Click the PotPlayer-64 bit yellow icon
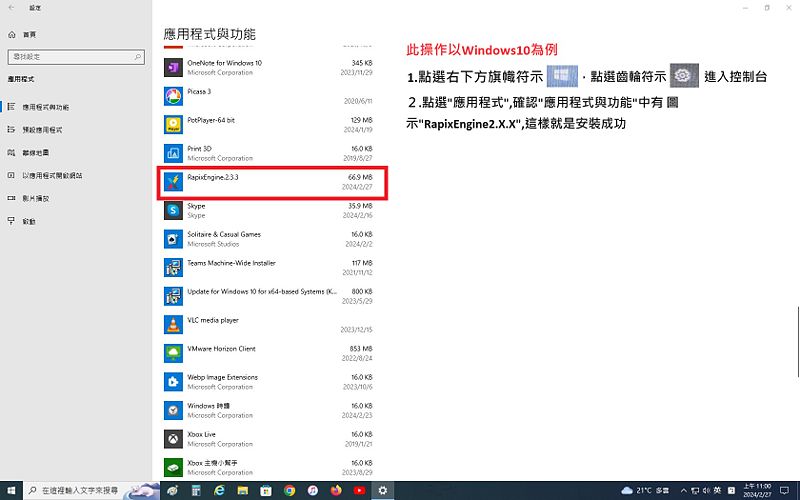The width and height of the screenshot is (800, 500). 173,124
